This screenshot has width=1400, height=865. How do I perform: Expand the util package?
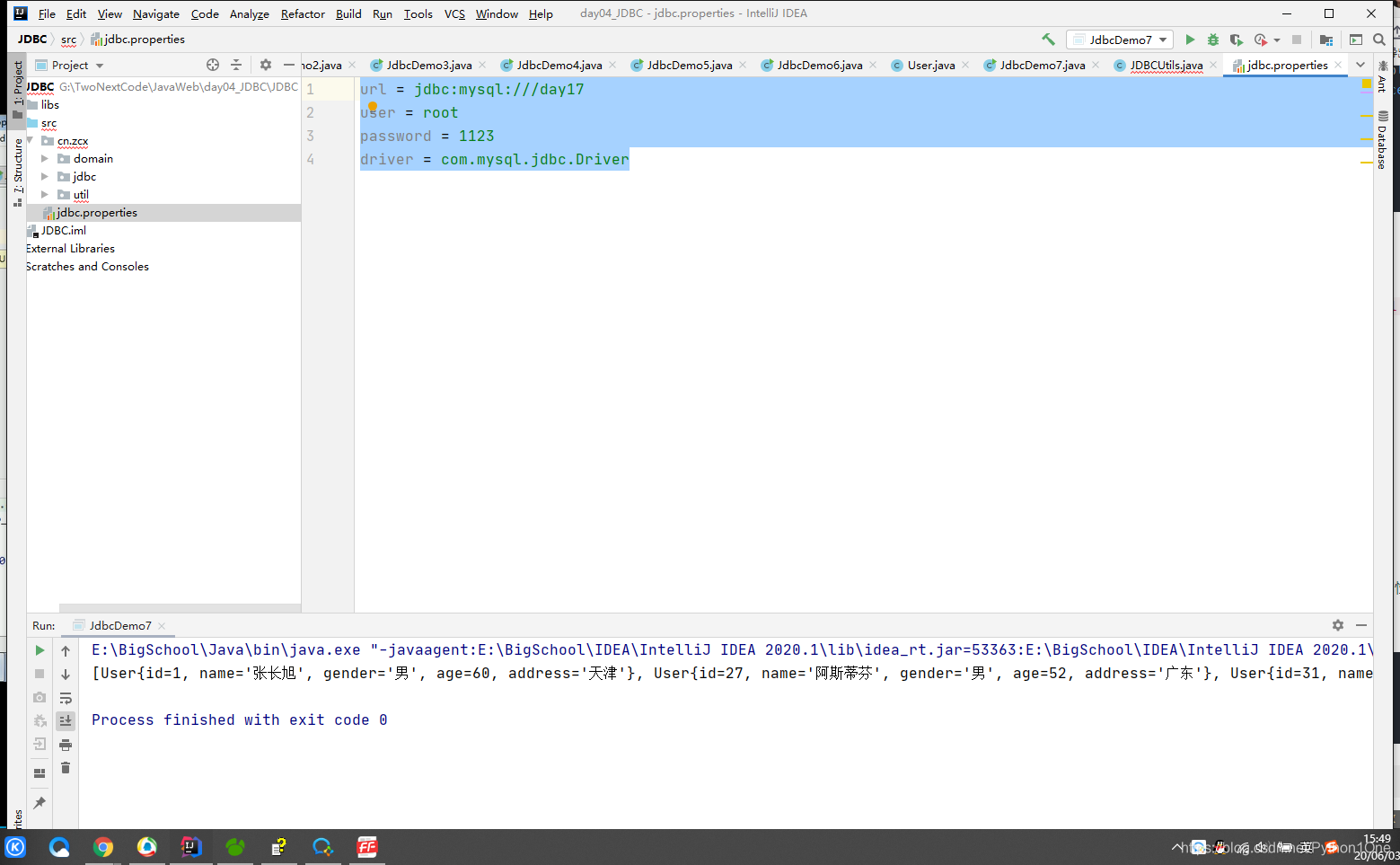tap(45, 195)
